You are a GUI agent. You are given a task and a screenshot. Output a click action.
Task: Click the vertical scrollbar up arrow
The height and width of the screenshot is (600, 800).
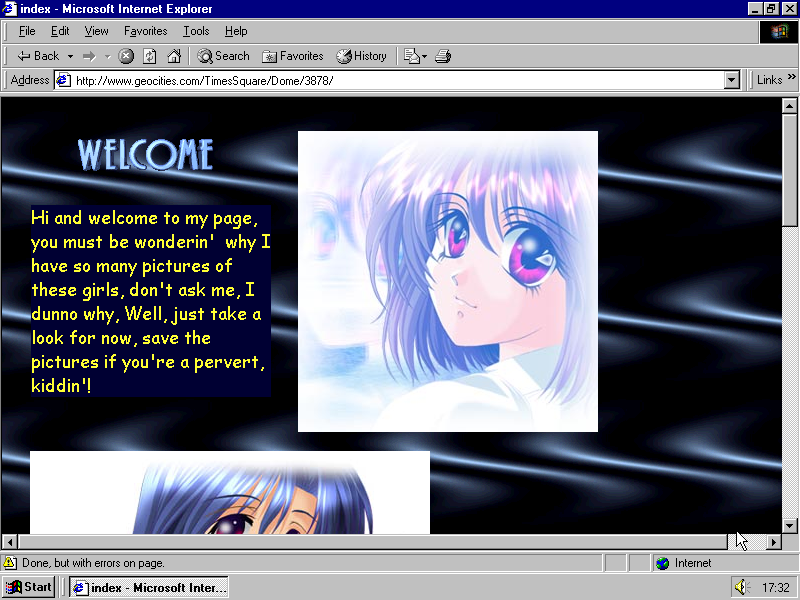click(789, 106)
